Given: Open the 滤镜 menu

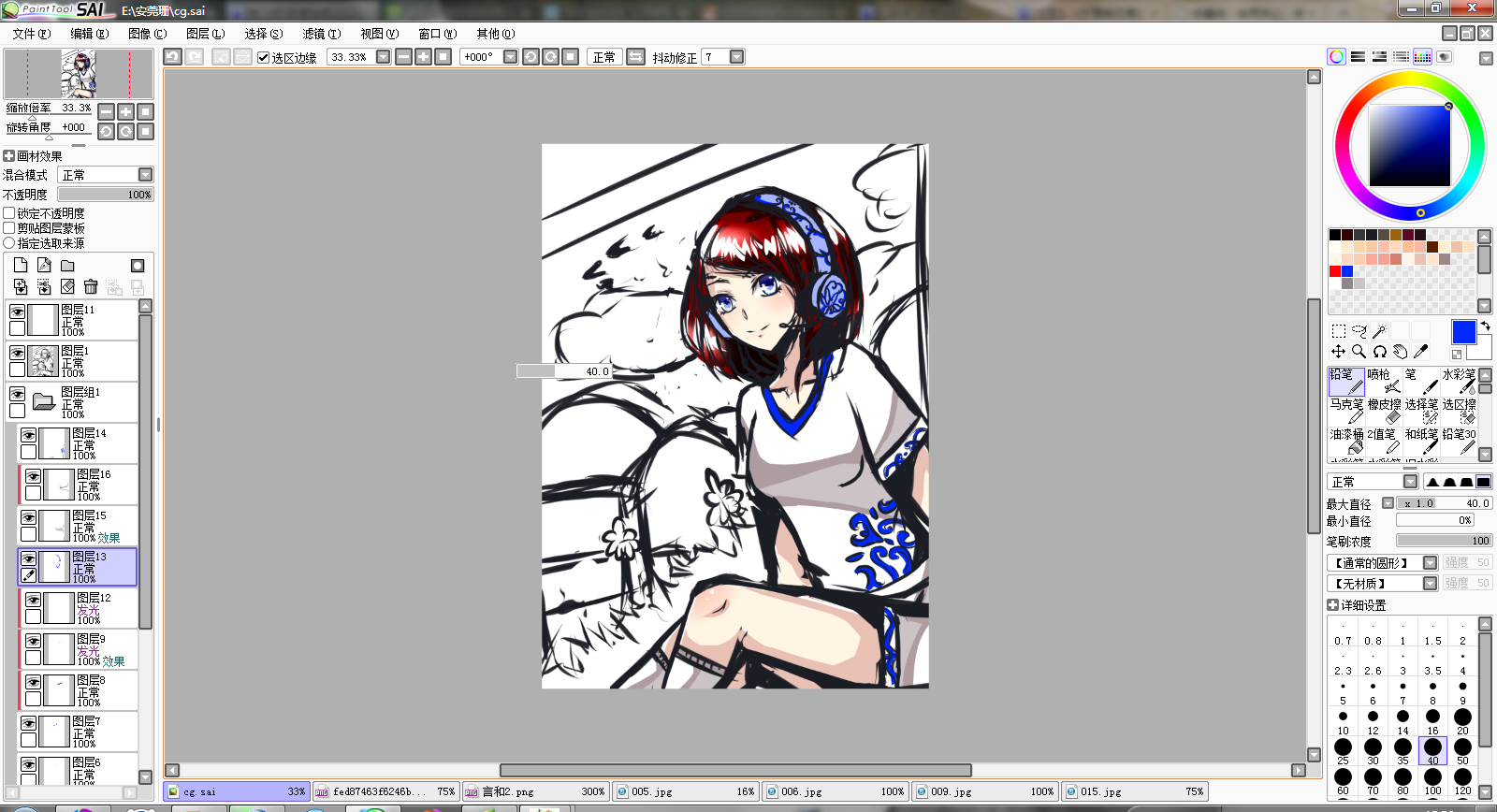Looking at the screenshot, I should pos(321,34).
